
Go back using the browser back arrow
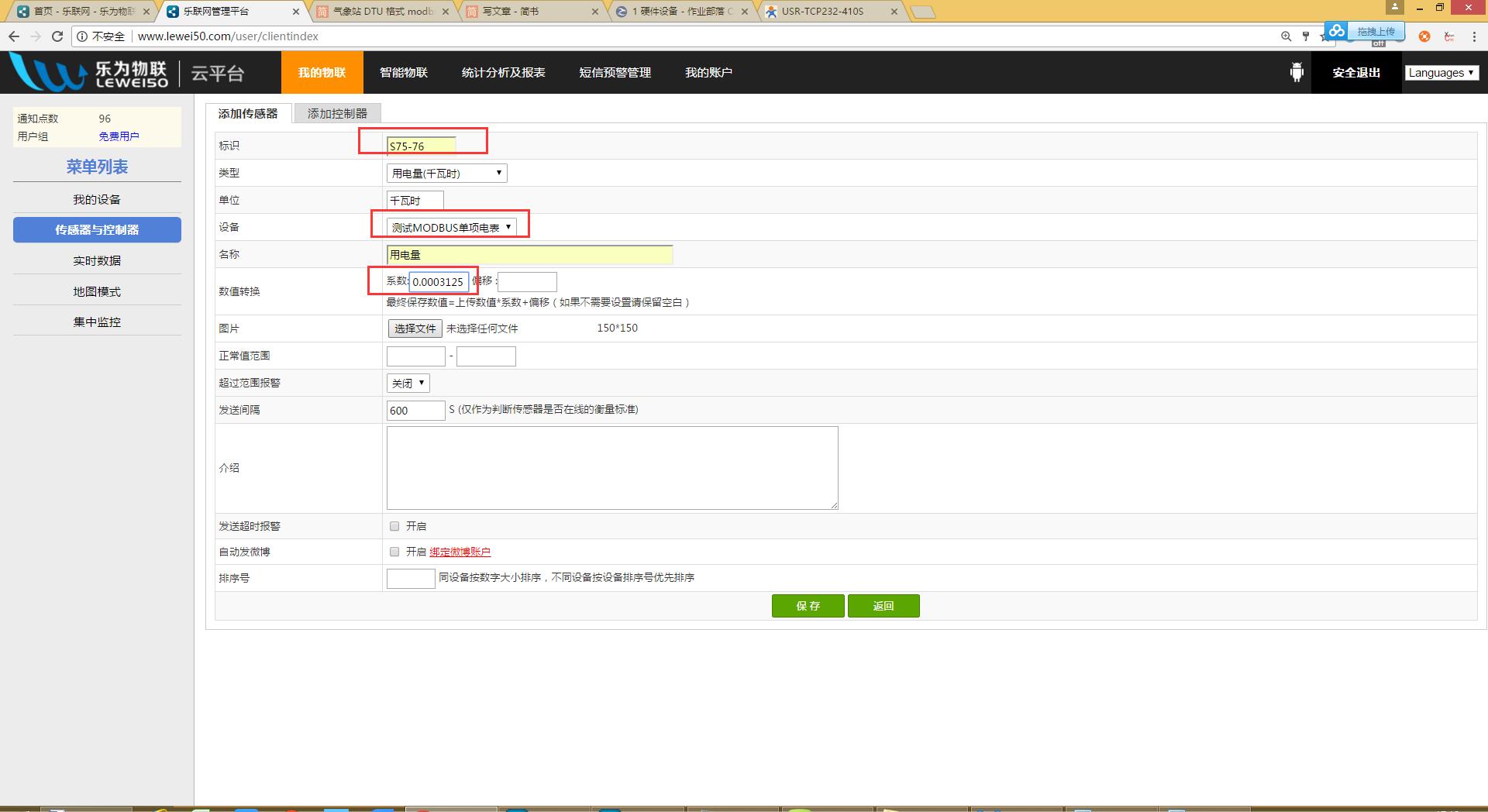point(14,36)
